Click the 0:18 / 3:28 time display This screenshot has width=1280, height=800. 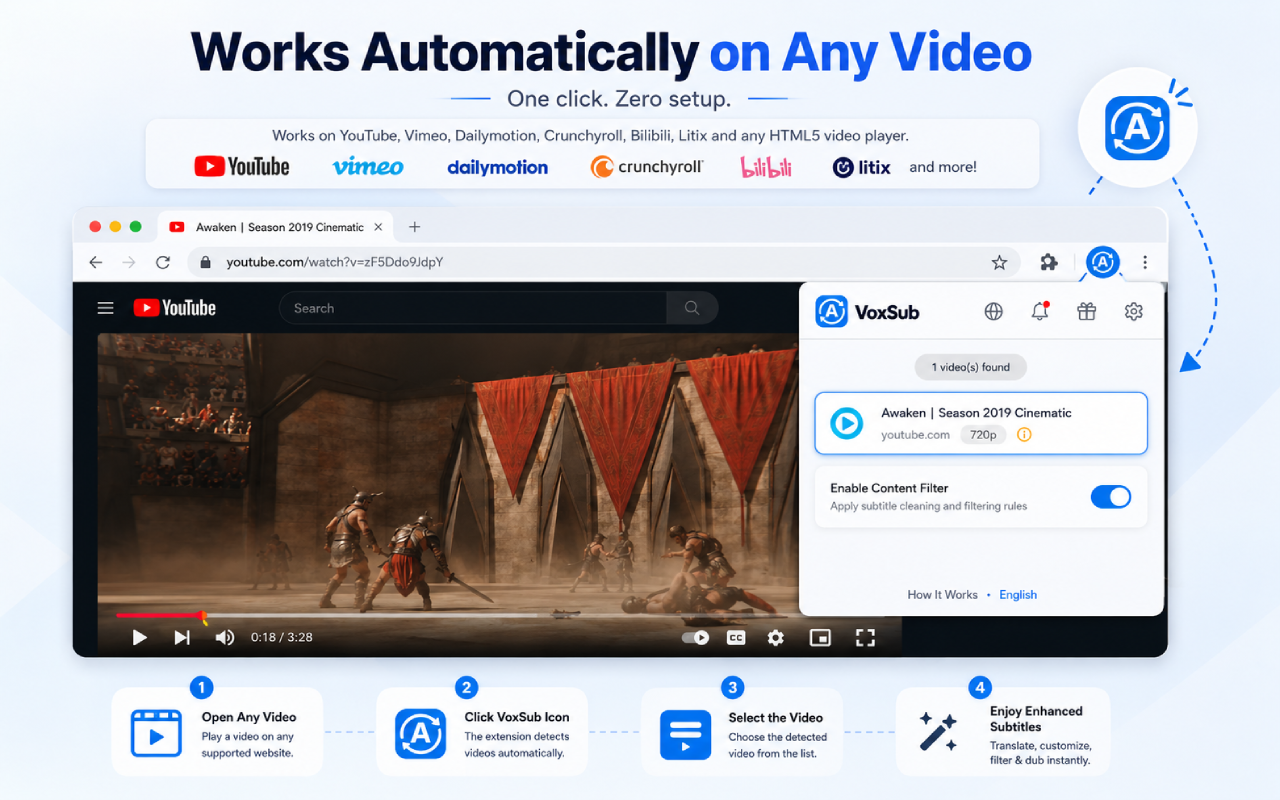(x=282, y=637)
